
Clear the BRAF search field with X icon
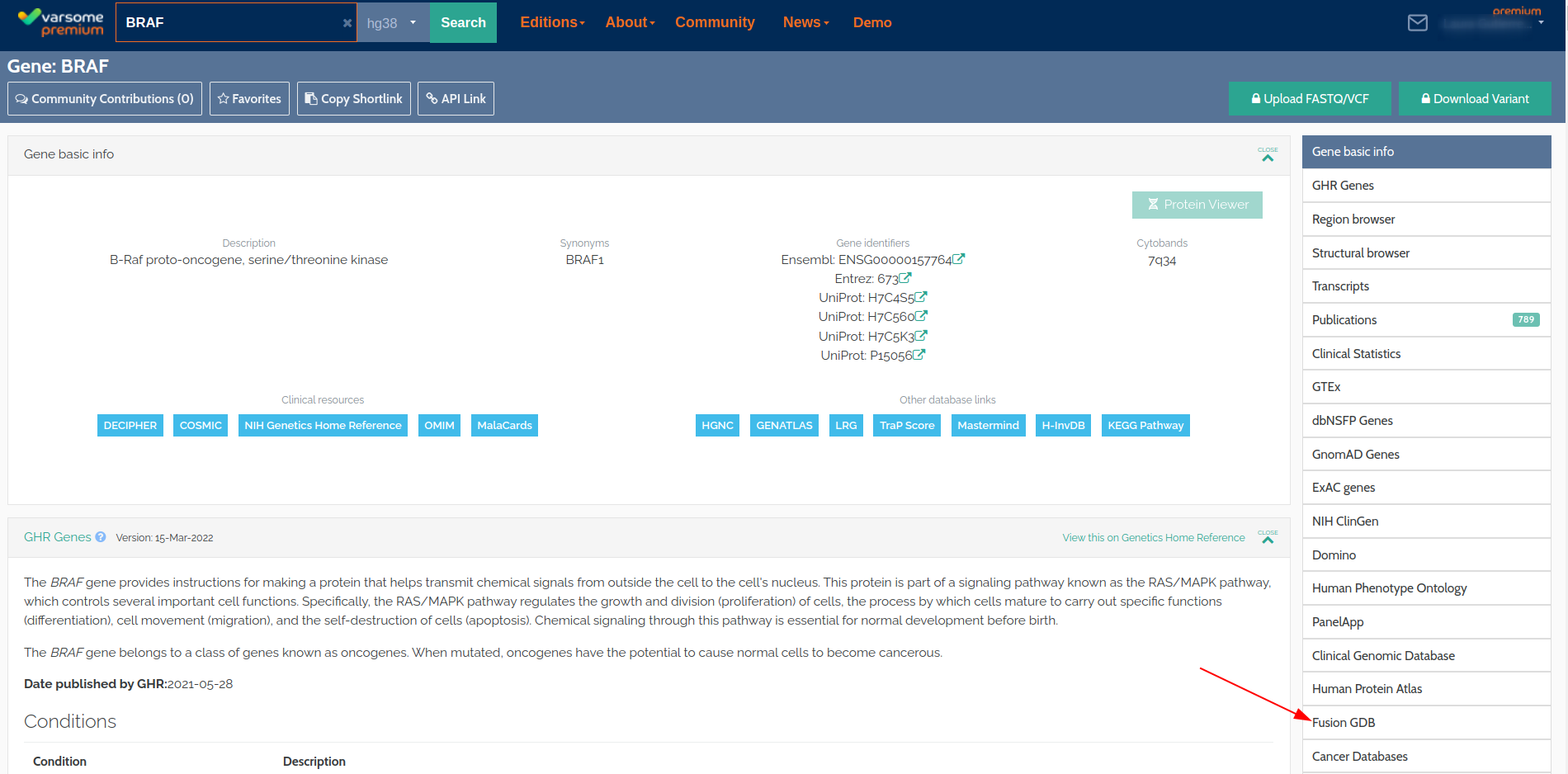[x=347, y=23]
